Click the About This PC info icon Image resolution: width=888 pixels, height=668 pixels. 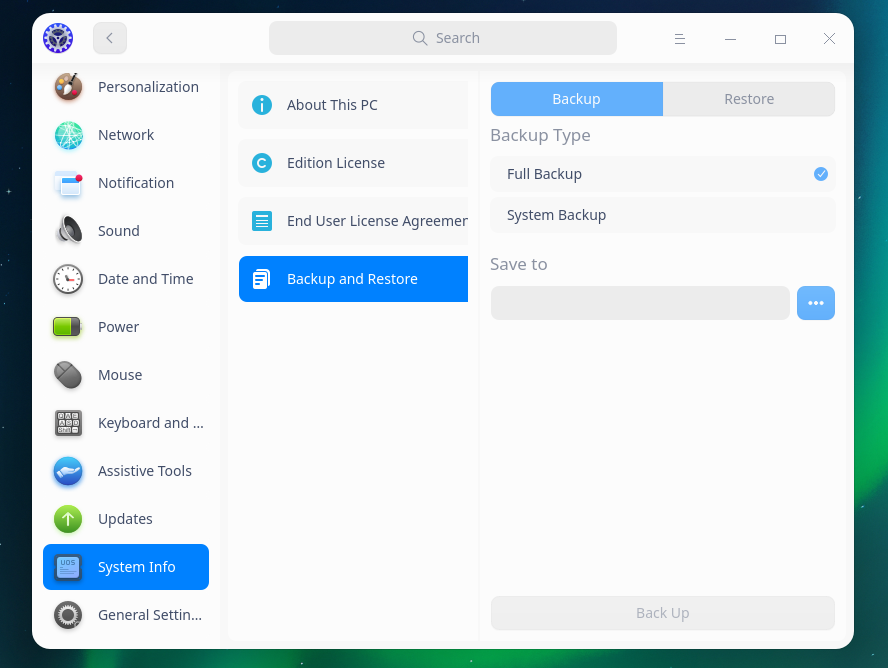pyautogui.click(x=262, y=105)
